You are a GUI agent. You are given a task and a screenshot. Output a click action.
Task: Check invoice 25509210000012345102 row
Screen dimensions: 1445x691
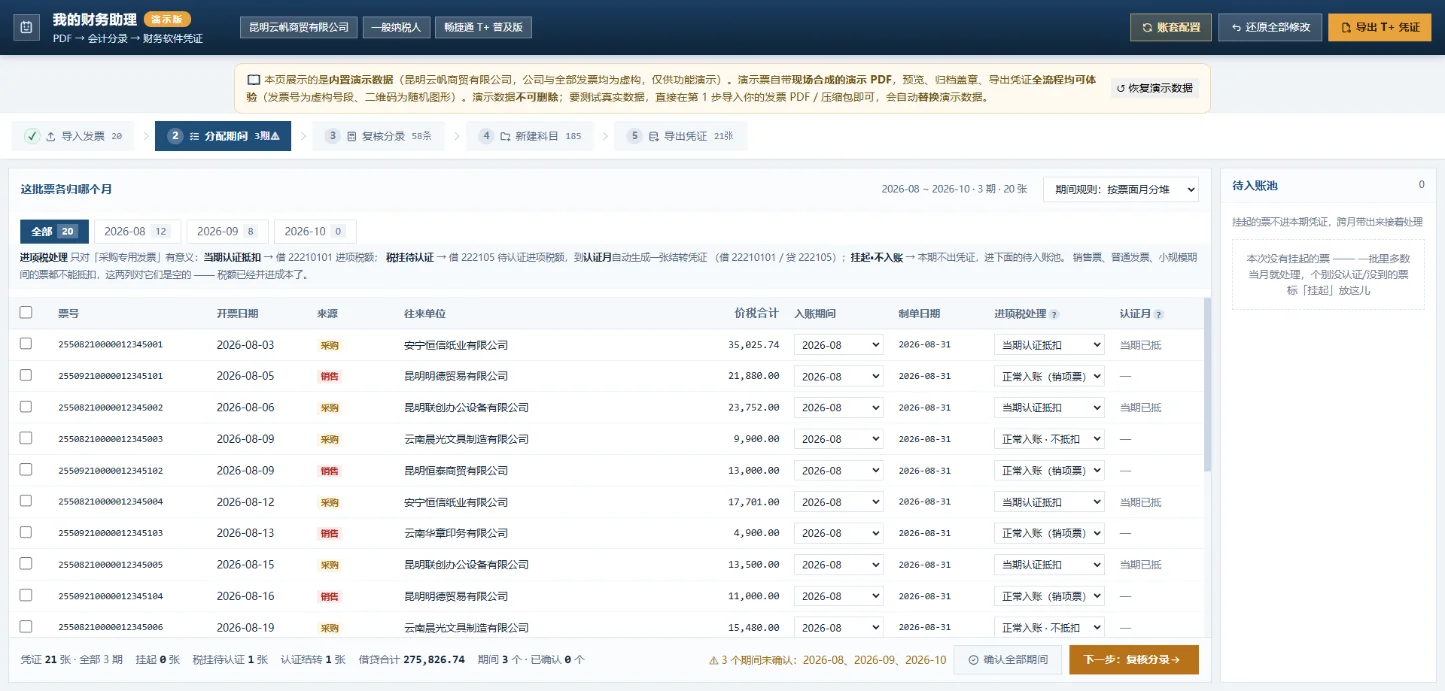(26, 470)
